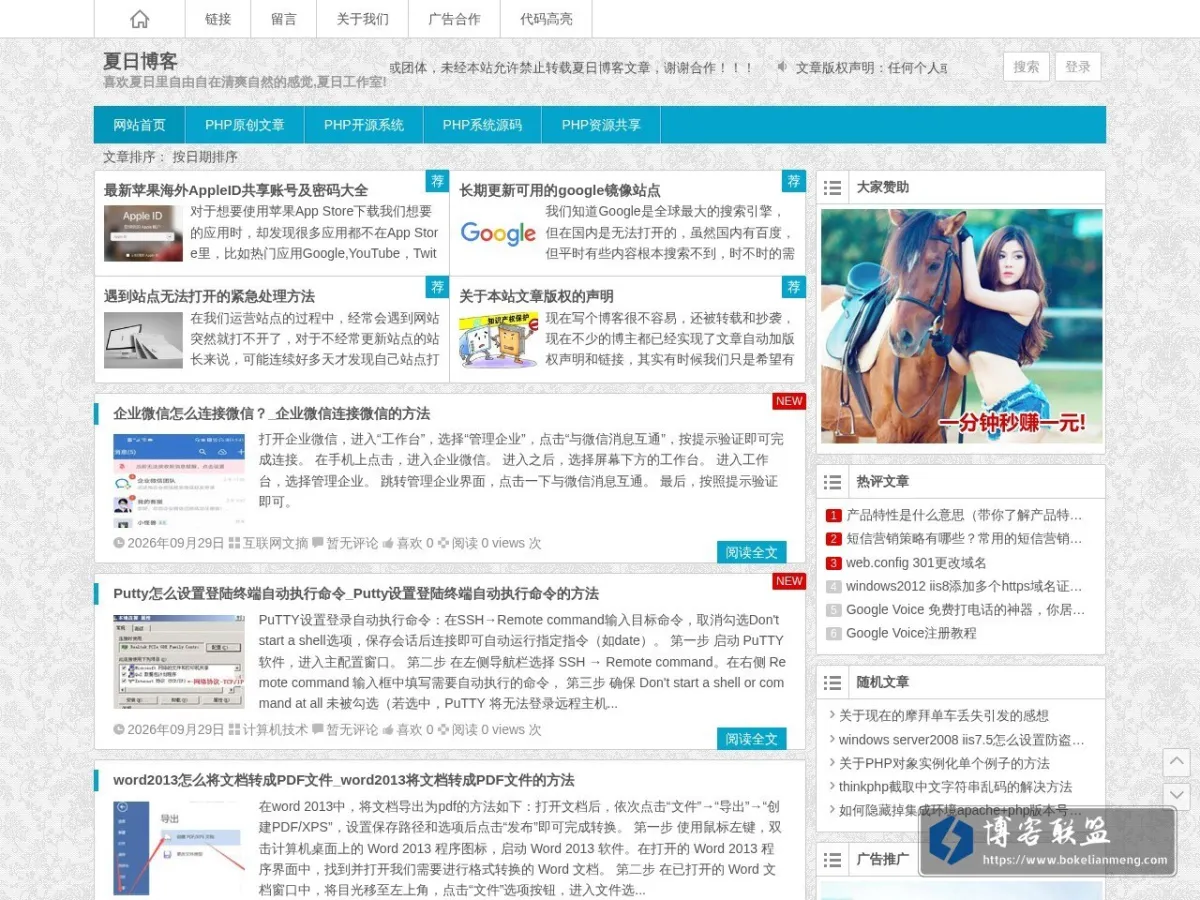Click the list icon next to 随机文章

[832, 682]
